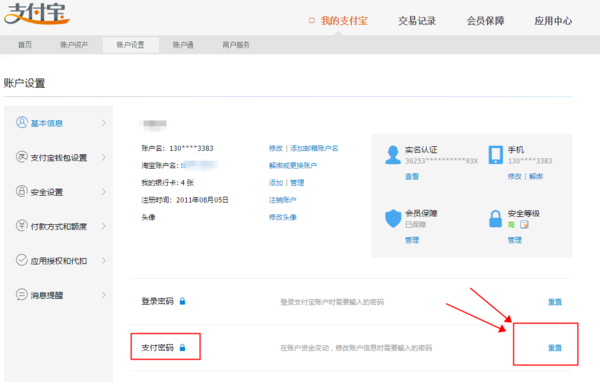Click 修改头像 link
This screenshot has height=382, width=600.
click(282, 217)
